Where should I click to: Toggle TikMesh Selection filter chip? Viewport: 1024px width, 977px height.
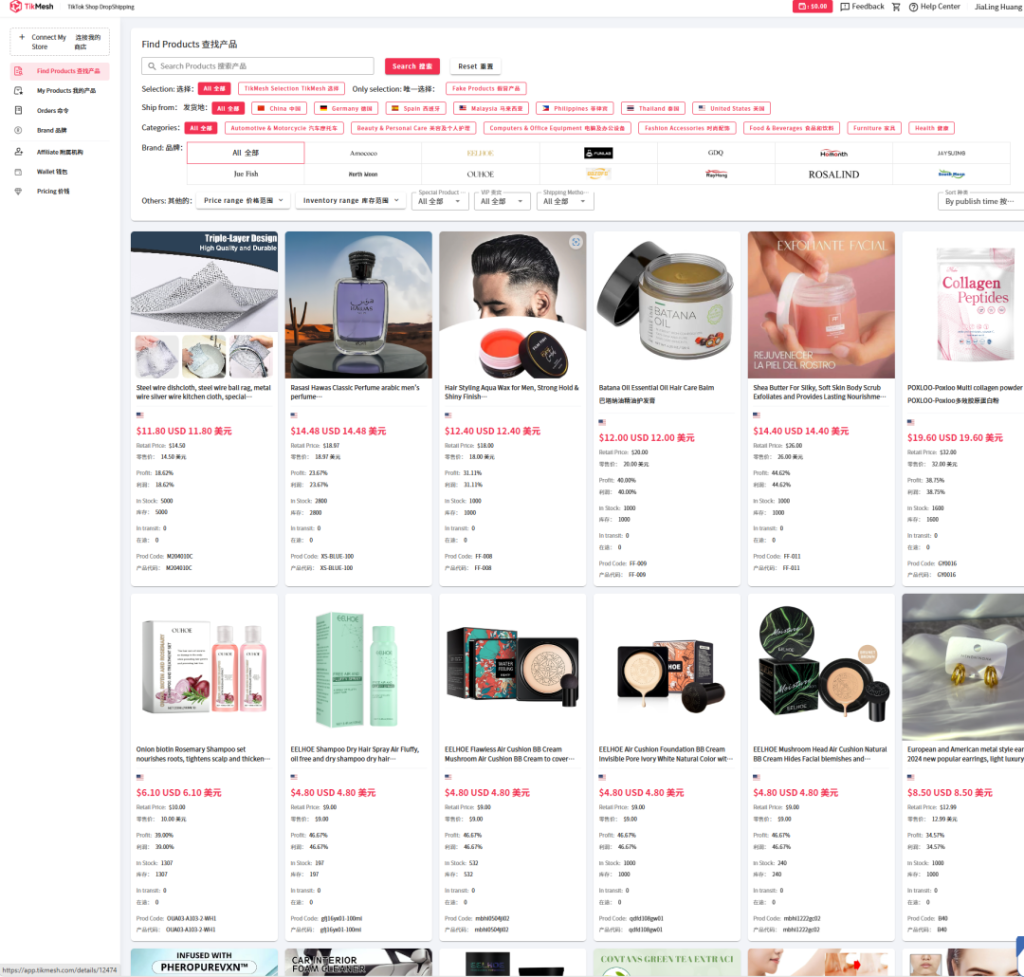point(291,88)
